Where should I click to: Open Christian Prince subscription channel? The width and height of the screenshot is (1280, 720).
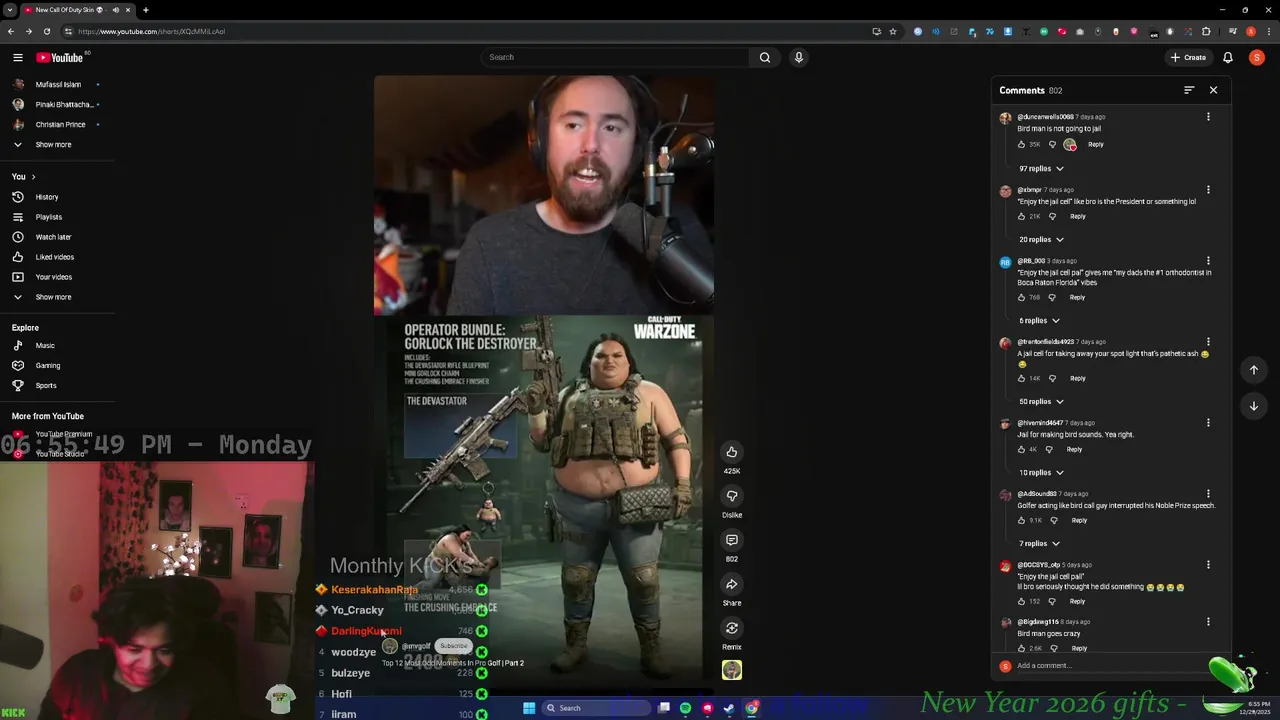click(x=58, y=124)
